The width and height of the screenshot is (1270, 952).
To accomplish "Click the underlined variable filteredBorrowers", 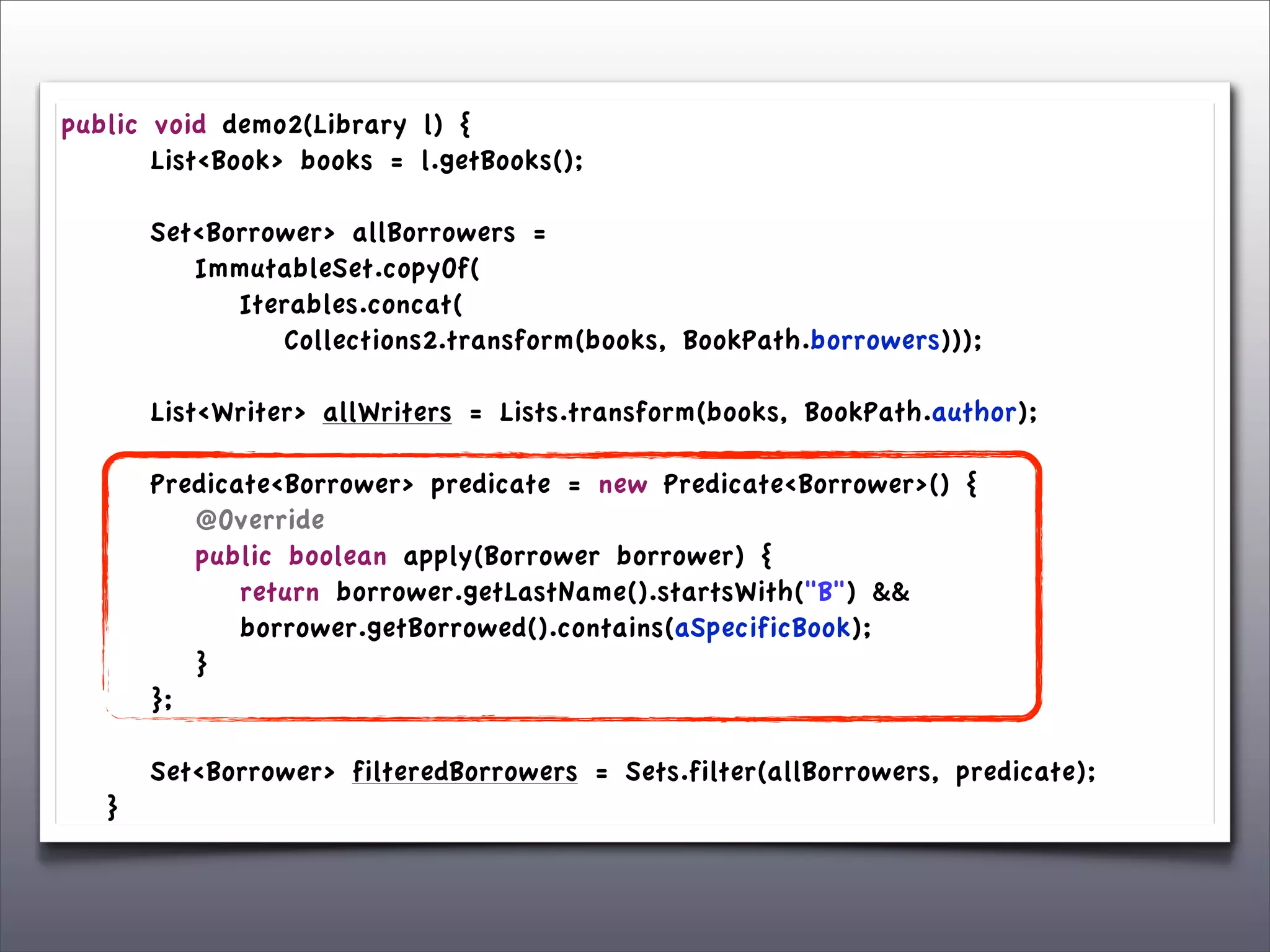I will click(x=464, y=772).
